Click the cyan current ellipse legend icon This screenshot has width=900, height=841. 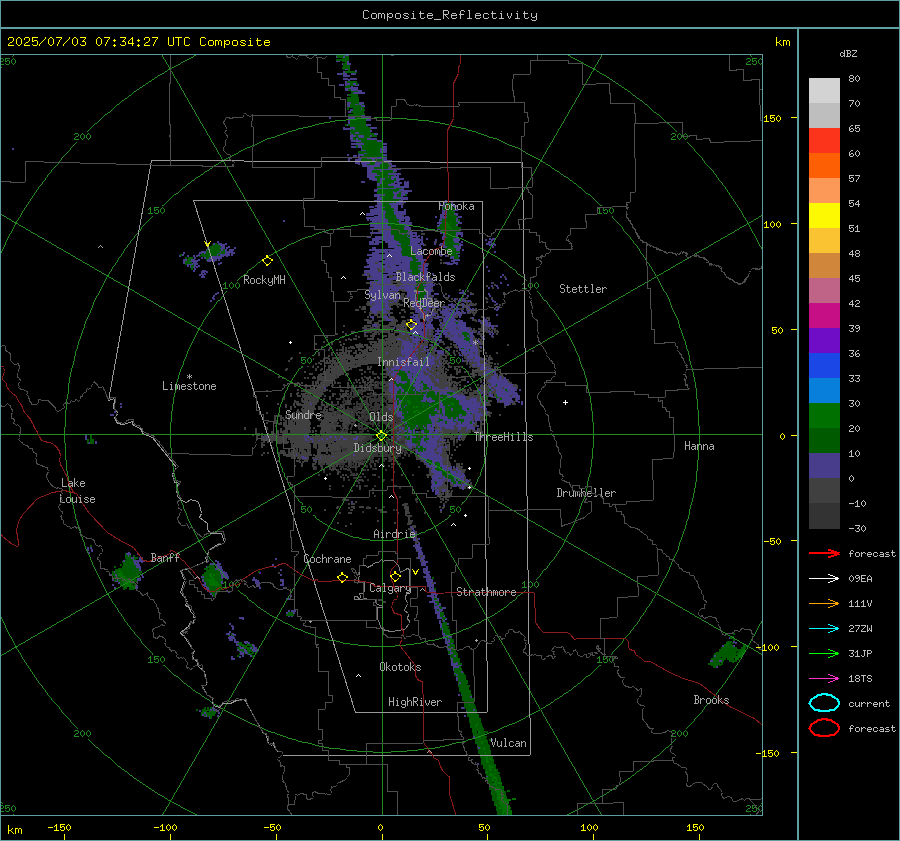pyautogui.click(x=824, y=703)
